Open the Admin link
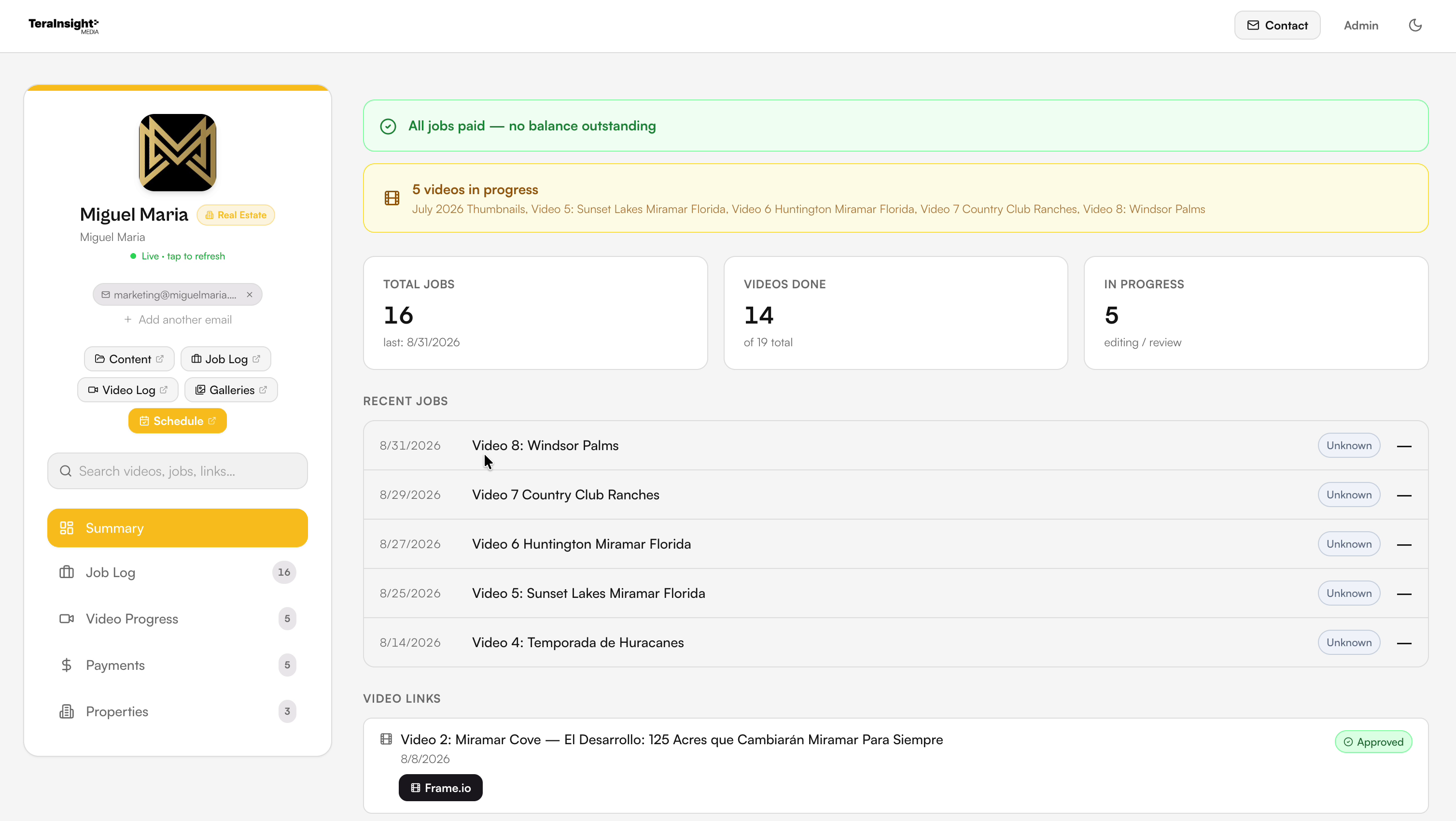Viewport: 1456px width, 821px height. pyautogui.click(x=1361, y=26)
